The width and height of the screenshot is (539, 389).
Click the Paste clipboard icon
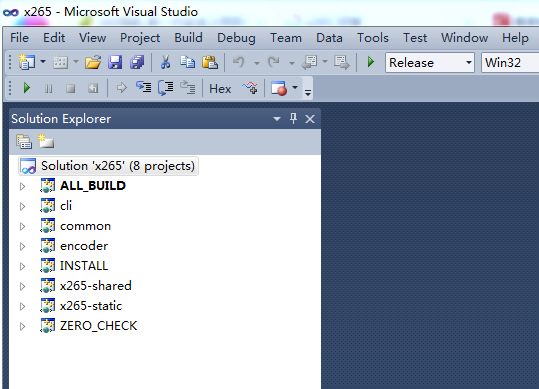(x=210, y=62)
